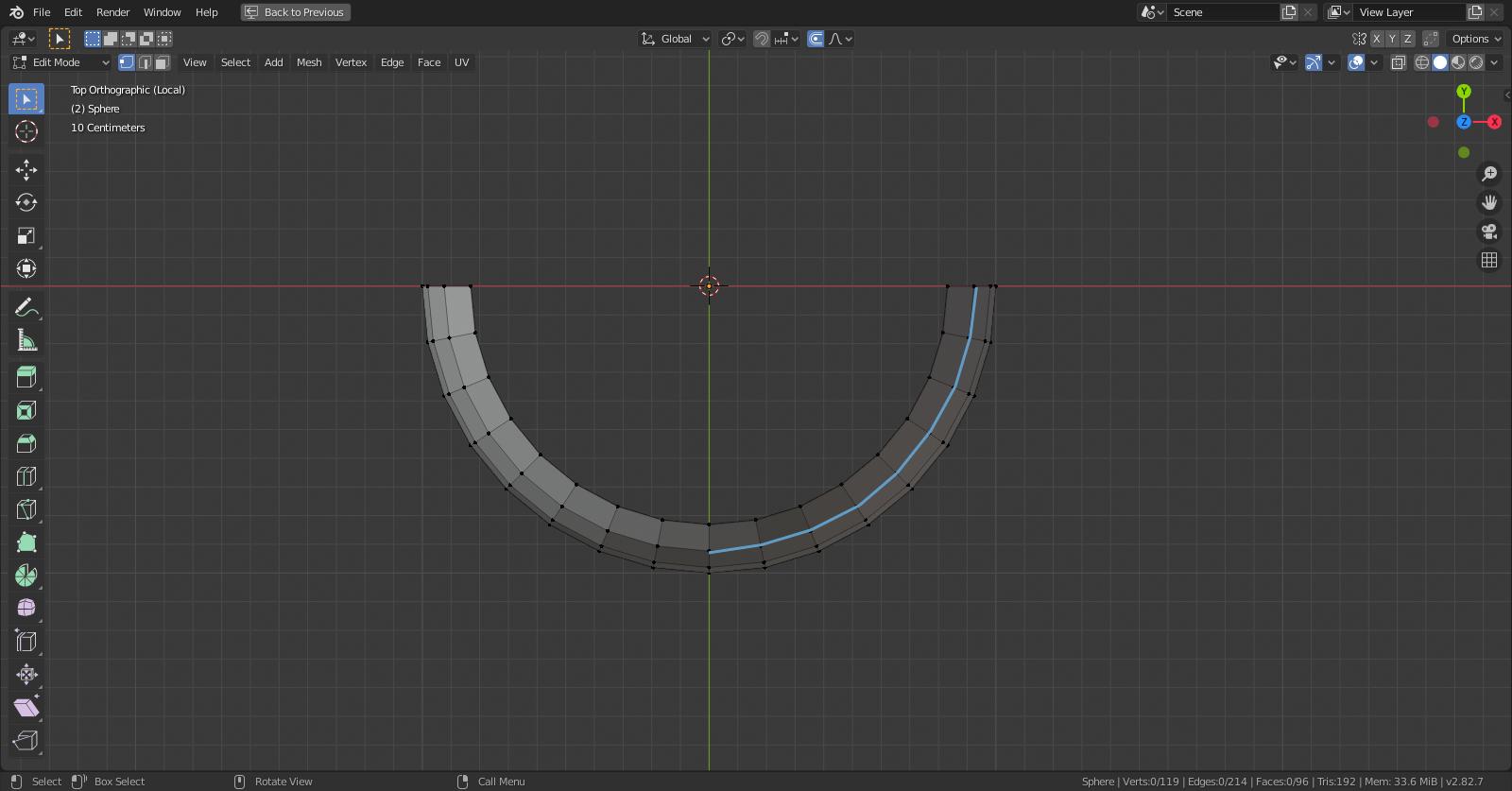Select the Select Box tool
This screenshot has height=791, width=1512.
click(26, 99)
